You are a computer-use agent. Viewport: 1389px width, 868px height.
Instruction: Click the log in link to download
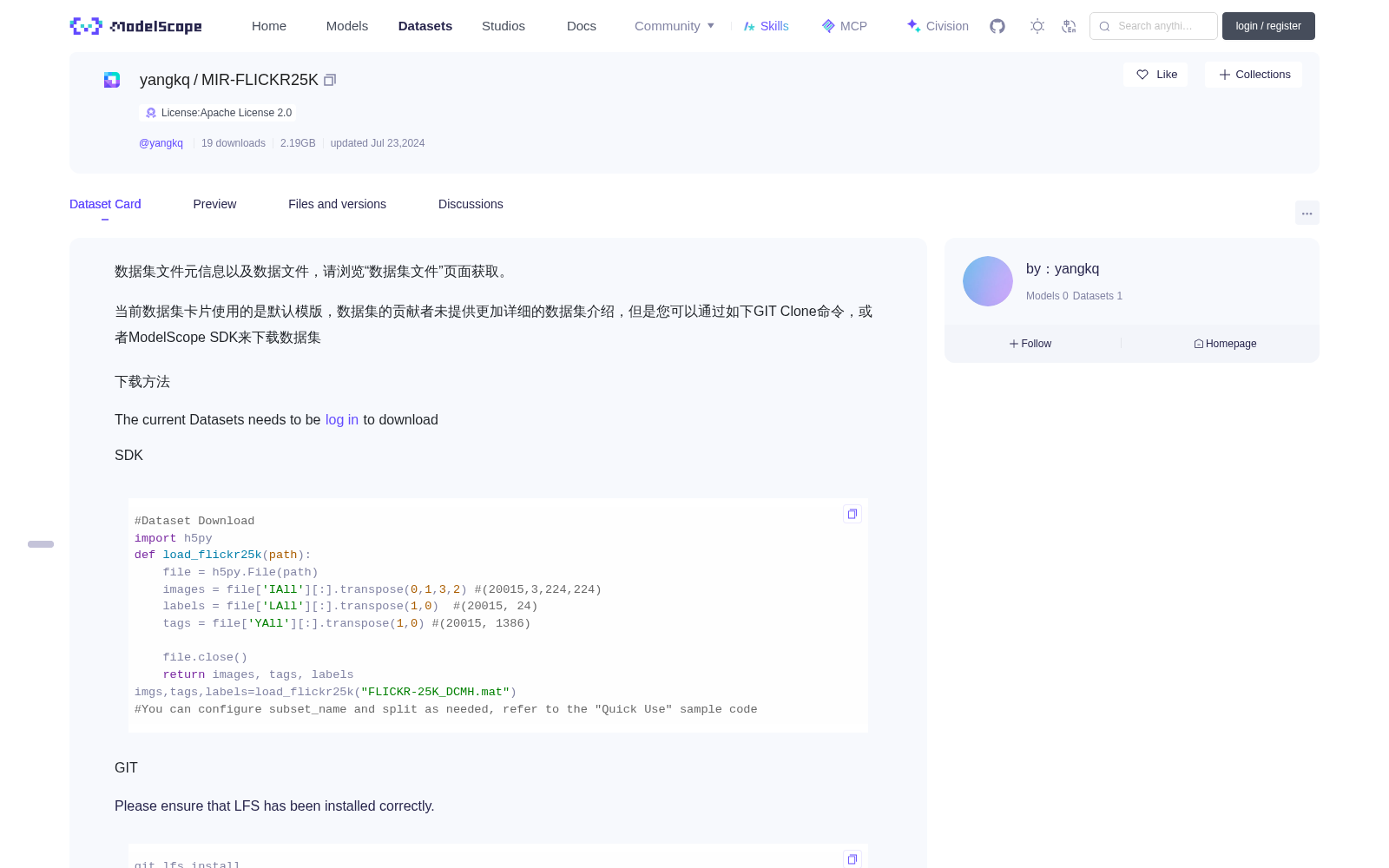click(x=342, y=420)
